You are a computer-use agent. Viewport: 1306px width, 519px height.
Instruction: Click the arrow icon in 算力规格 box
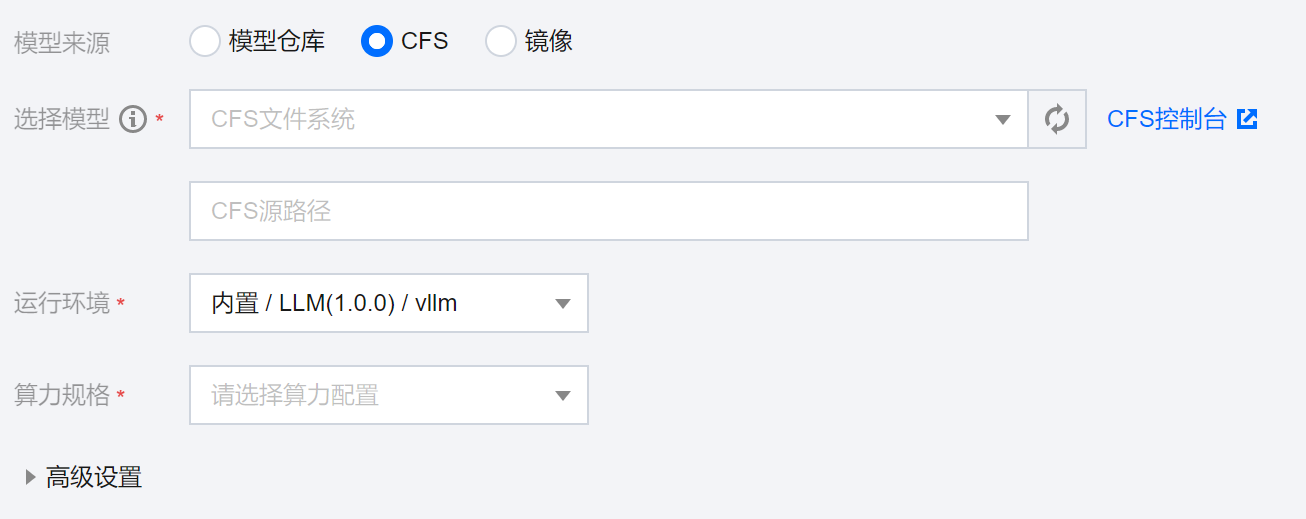click(563, 396)
